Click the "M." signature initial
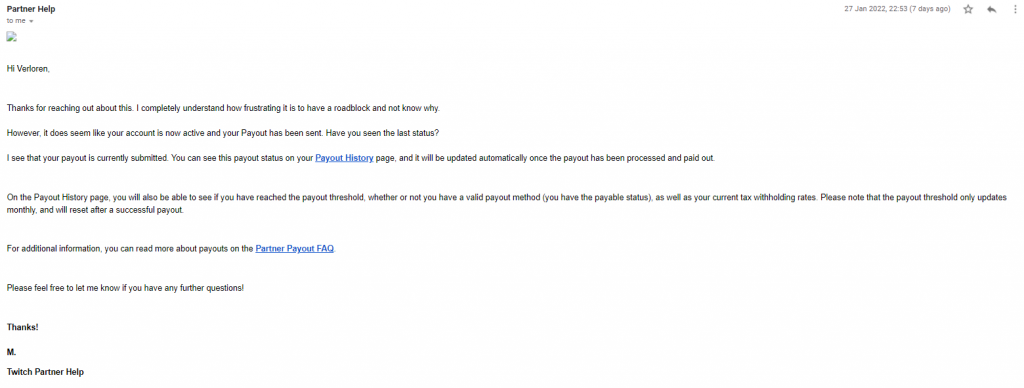 11,352
